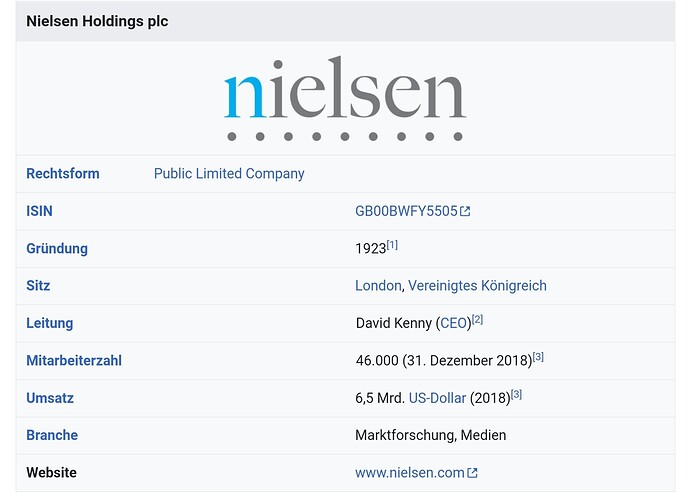This screenshot has width=690, height=493.
Task: Open the Leitung label link
Action: click(x=50, y=323)
